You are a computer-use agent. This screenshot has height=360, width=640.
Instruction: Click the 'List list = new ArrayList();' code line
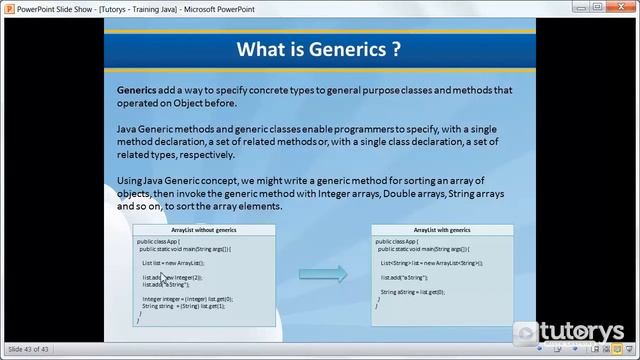coord(173,263)
